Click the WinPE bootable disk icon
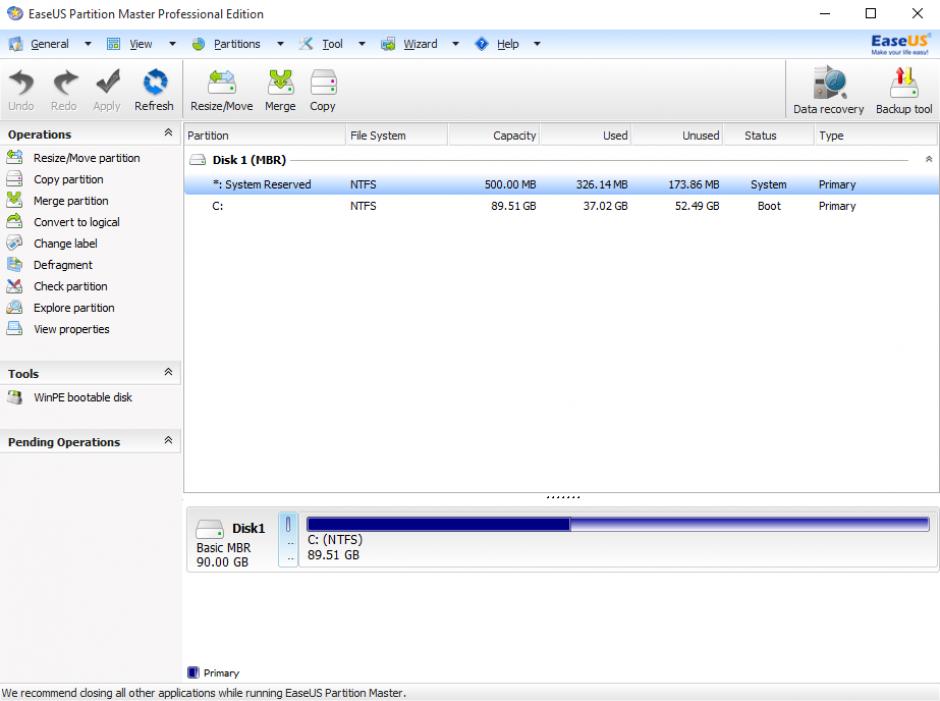The width and height of the screenshot is (940, 701). point(14,397)
